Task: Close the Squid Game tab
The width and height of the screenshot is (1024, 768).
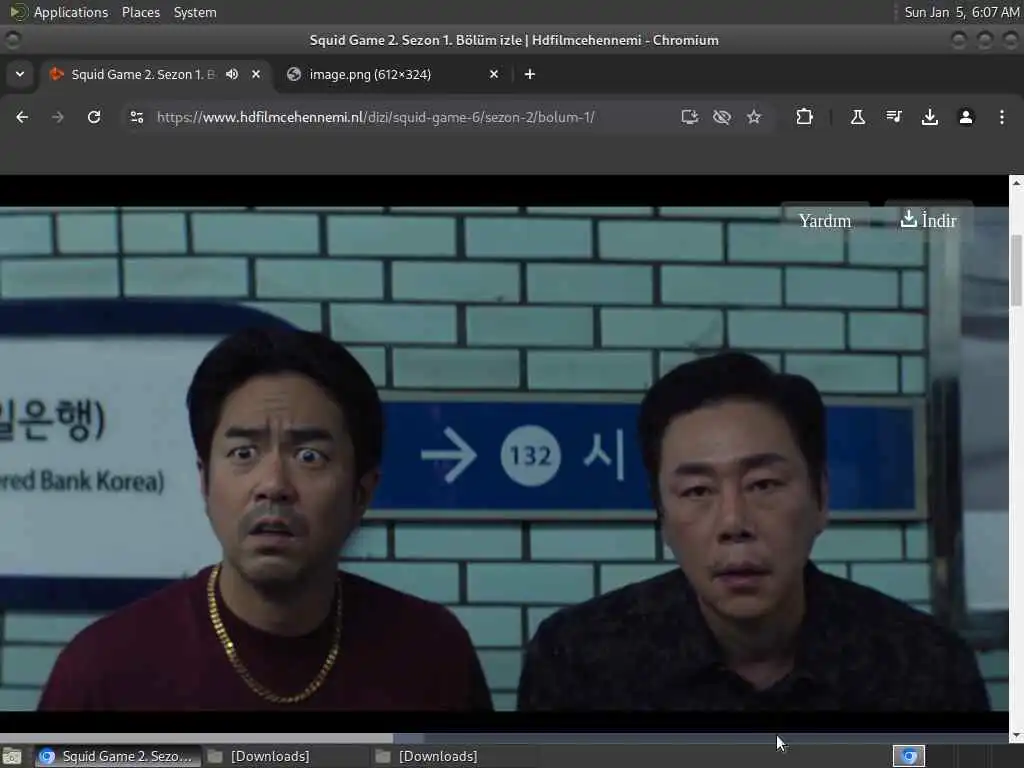Action: [256, 74]
